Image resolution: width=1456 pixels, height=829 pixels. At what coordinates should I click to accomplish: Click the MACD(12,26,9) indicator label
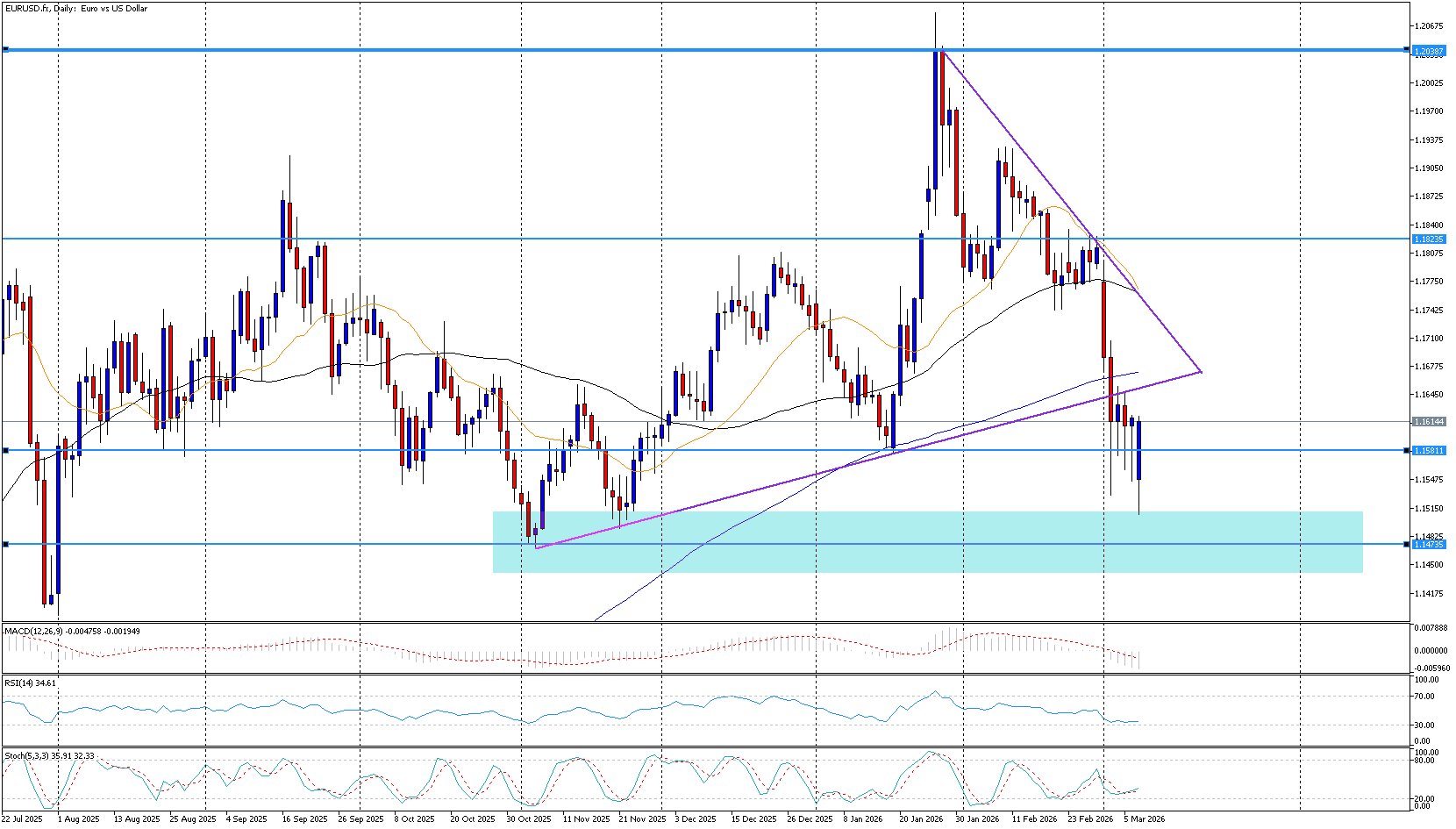click(35, 631)
